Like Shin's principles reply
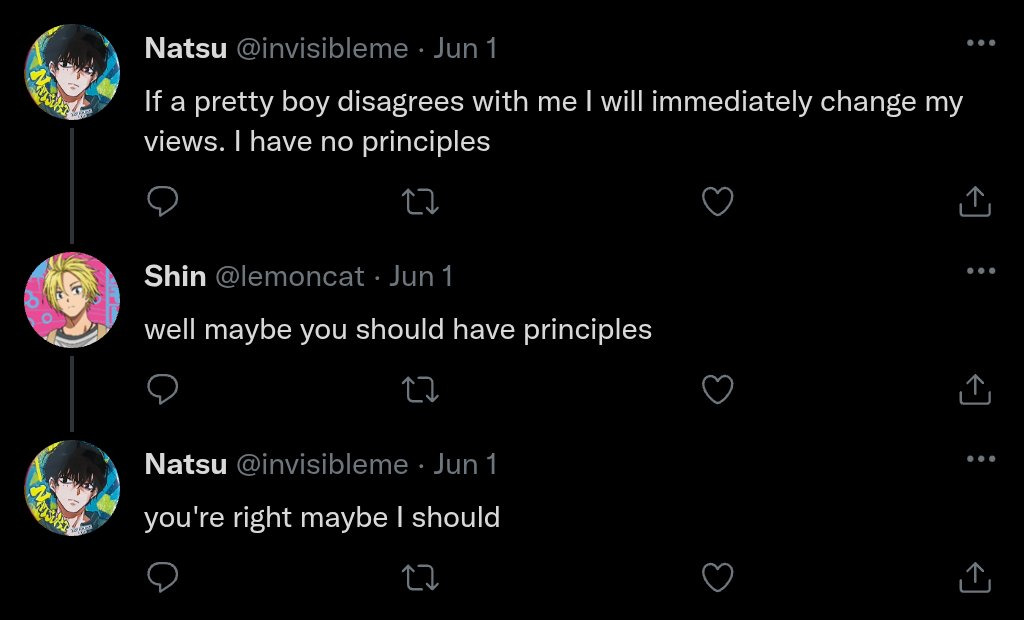Screen dimensions: 1024x620 pos(717,389)
